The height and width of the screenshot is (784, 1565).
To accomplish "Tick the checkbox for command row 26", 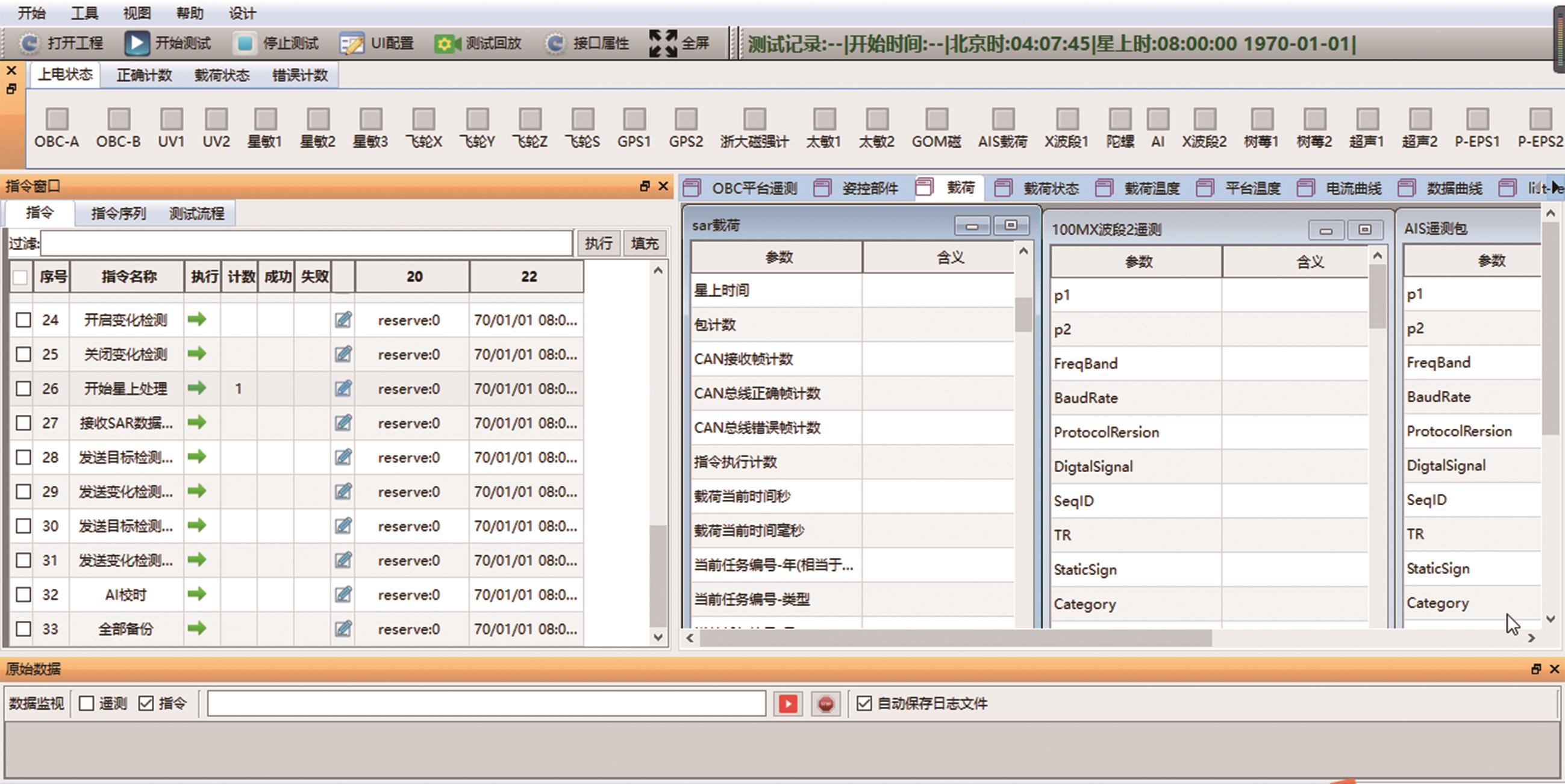I will point(23,388).
